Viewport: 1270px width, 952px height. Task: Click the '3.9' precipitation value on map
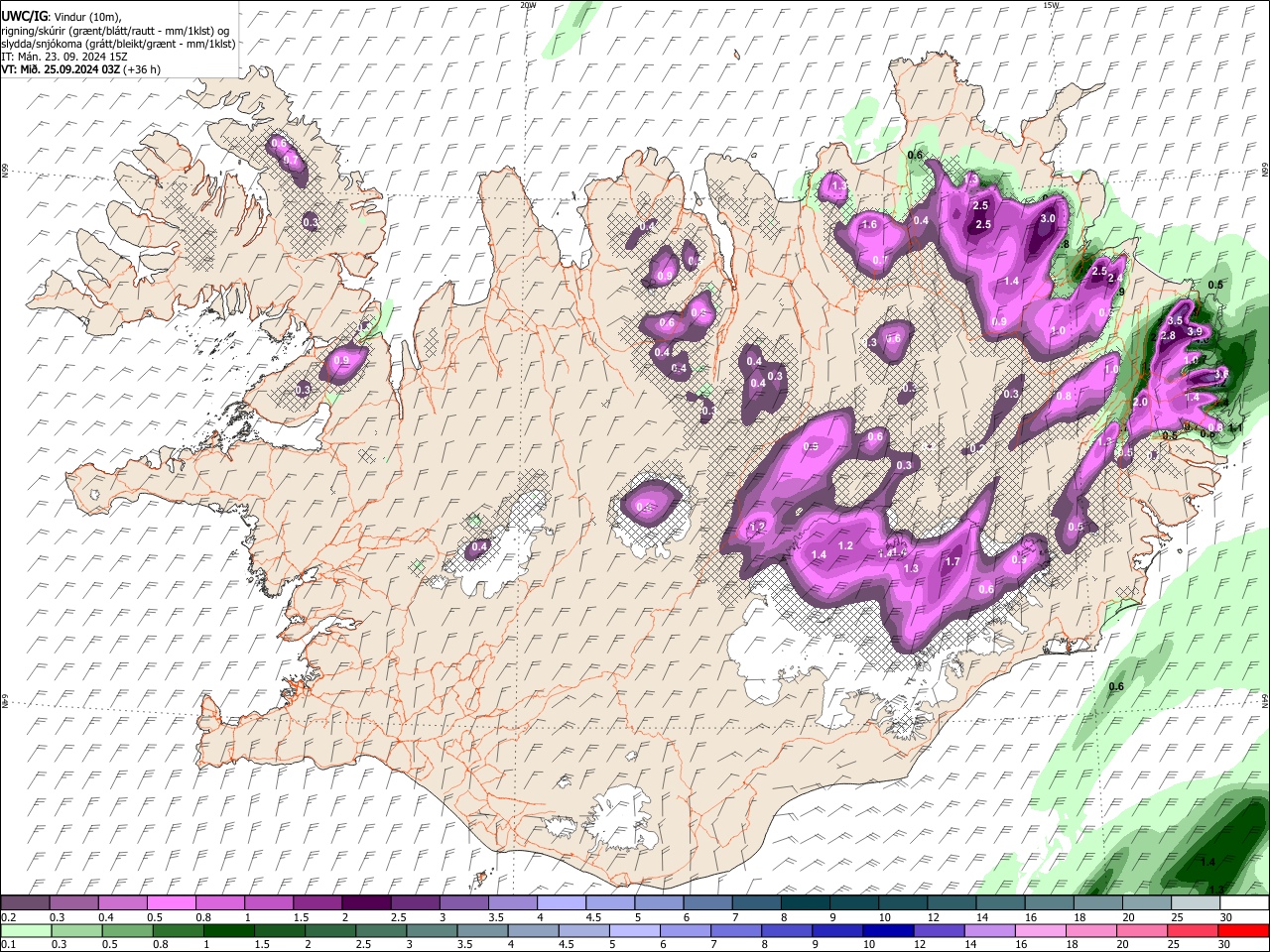coord(1195,331)
